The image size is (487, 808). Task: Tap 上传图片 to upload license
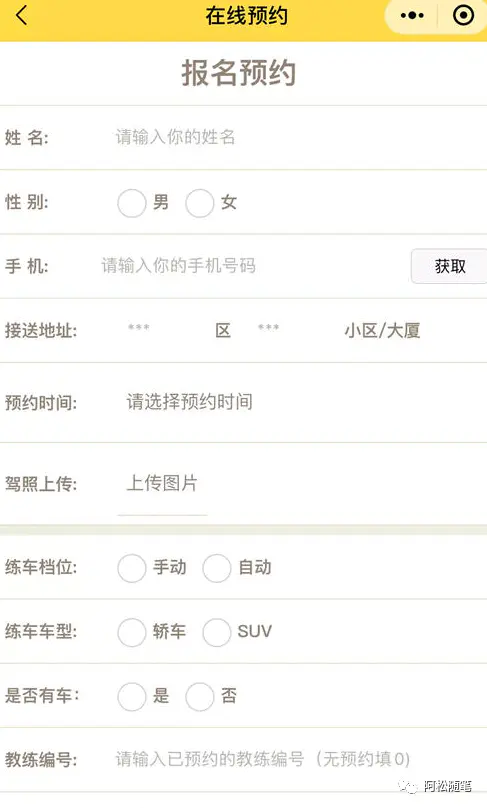162,483
